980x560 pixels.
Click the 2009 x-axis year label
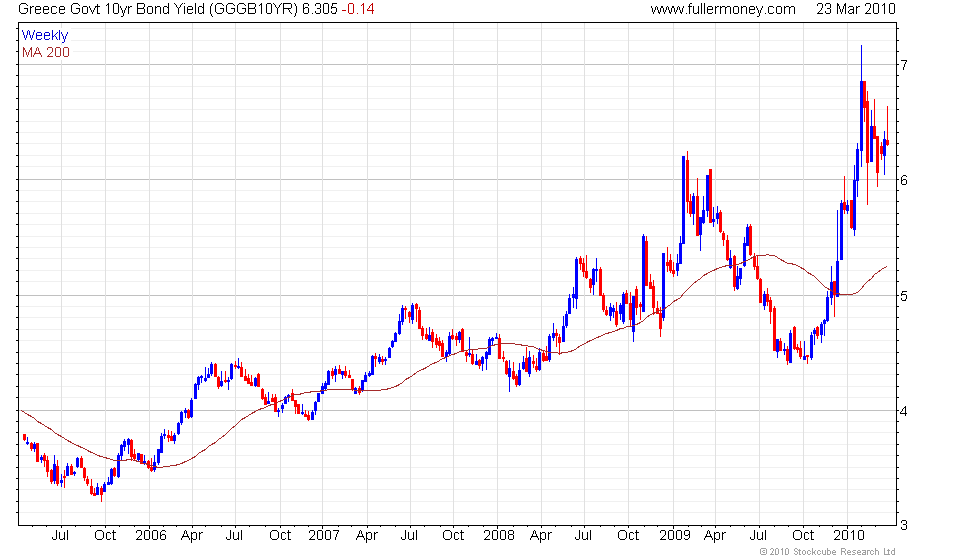[x=674, y=535]
